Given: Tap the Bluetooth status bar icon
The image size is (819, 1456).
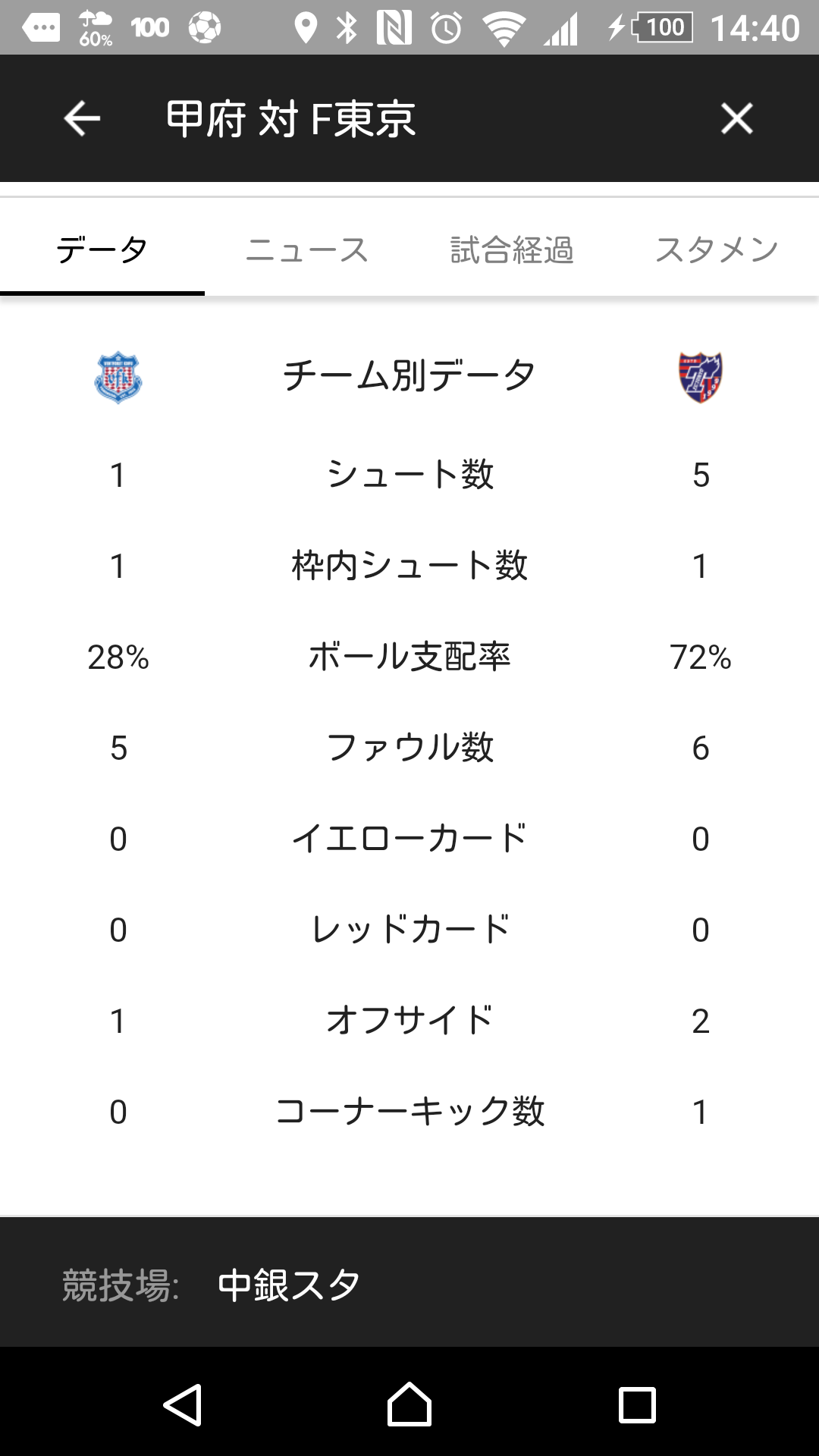Looking at the screenshot, I should tap(347, 28).
